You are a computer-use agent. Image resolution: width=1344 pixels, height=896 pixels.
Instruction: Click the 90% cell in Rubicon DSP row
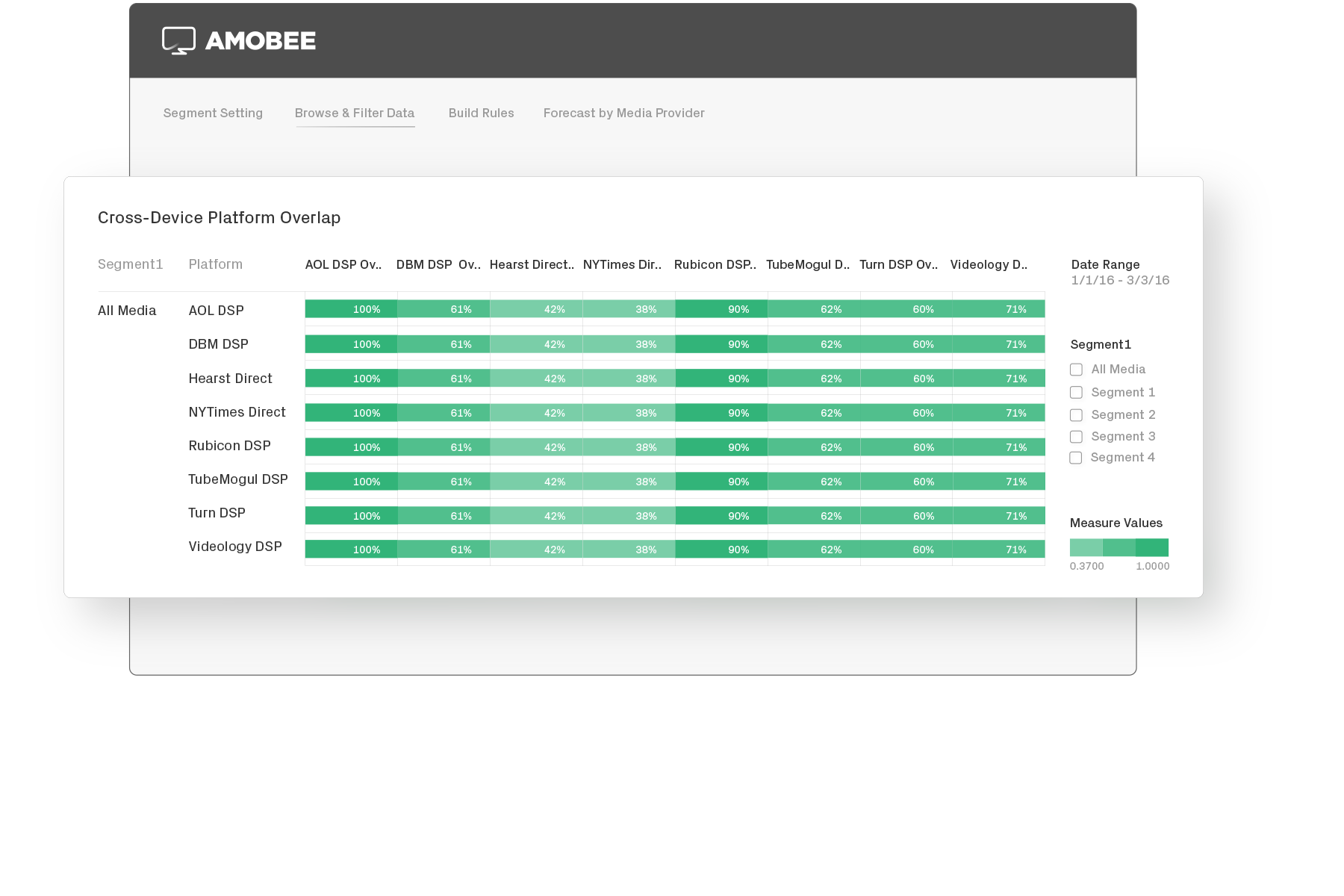721,447
